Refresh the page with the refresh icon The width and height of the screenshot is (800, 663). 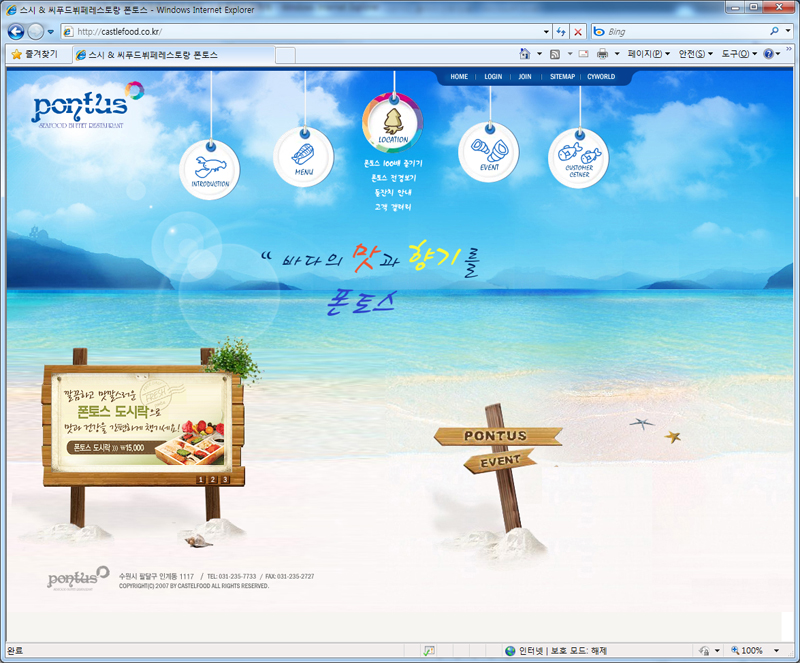561,32
